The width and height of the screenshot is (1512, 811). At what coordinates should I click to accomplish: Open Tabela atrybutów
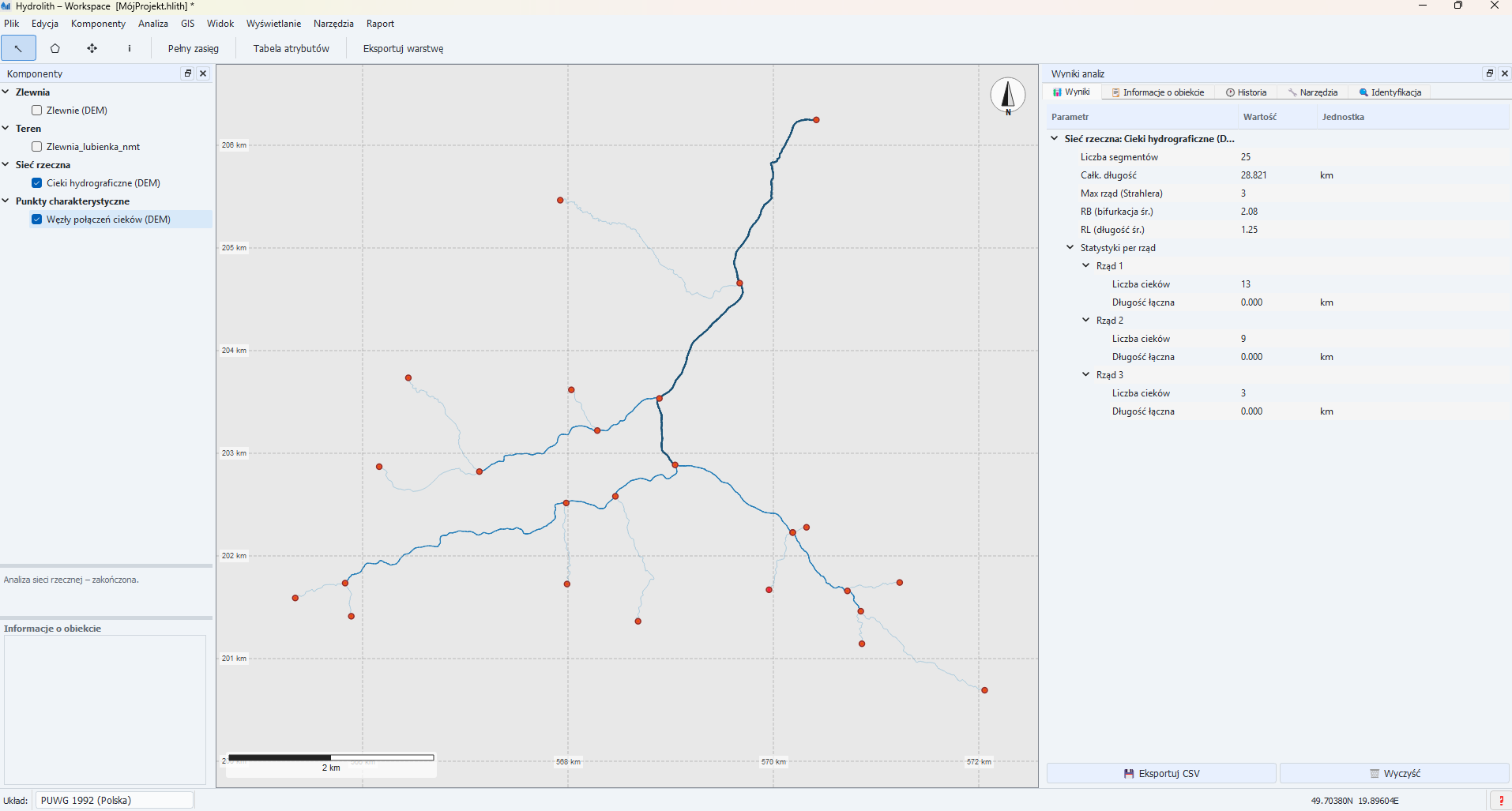pyautogui.click(x=291, y=48)
